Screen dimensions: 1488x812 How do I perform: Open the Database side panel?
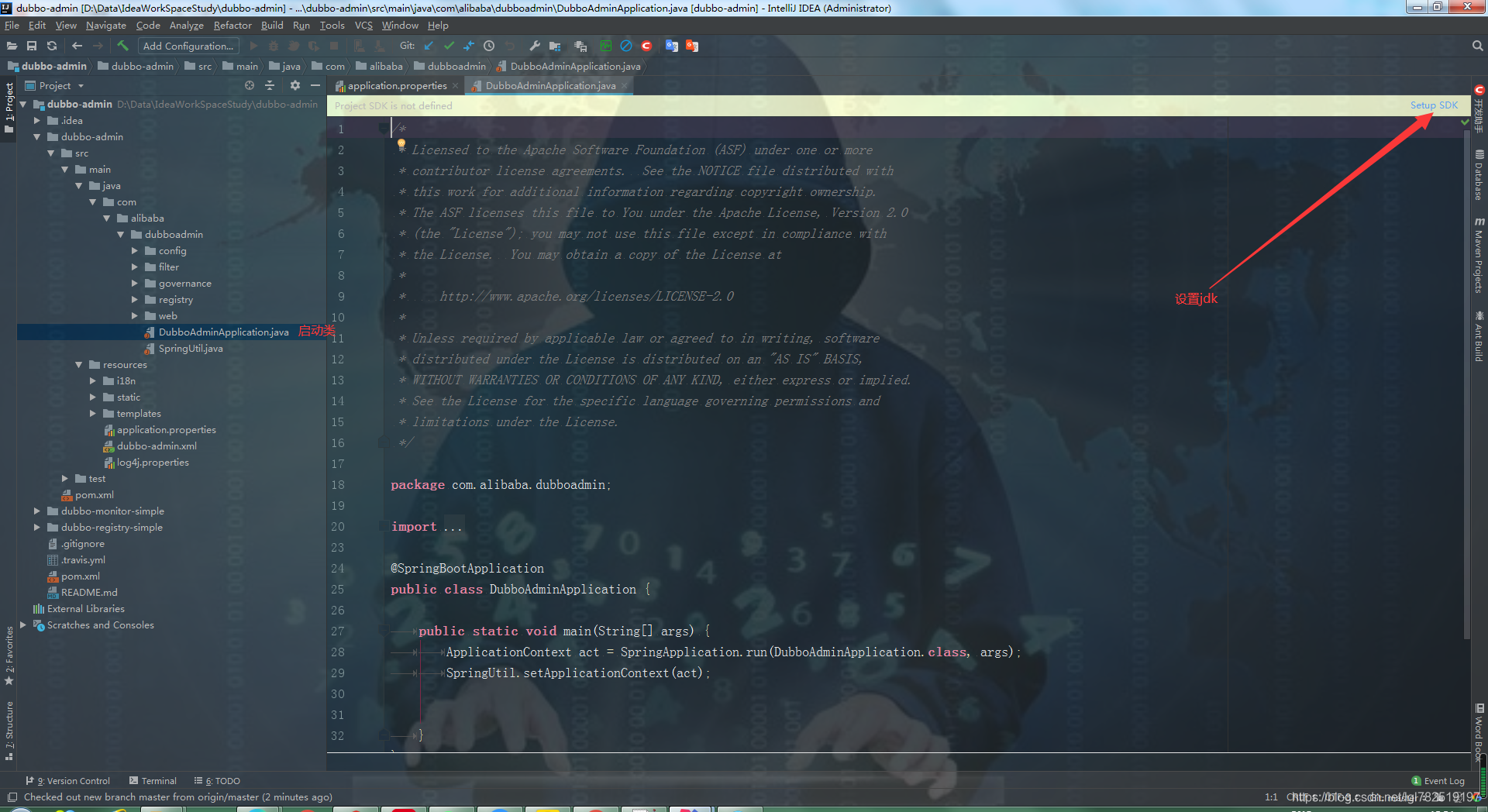pos(1479,175)
